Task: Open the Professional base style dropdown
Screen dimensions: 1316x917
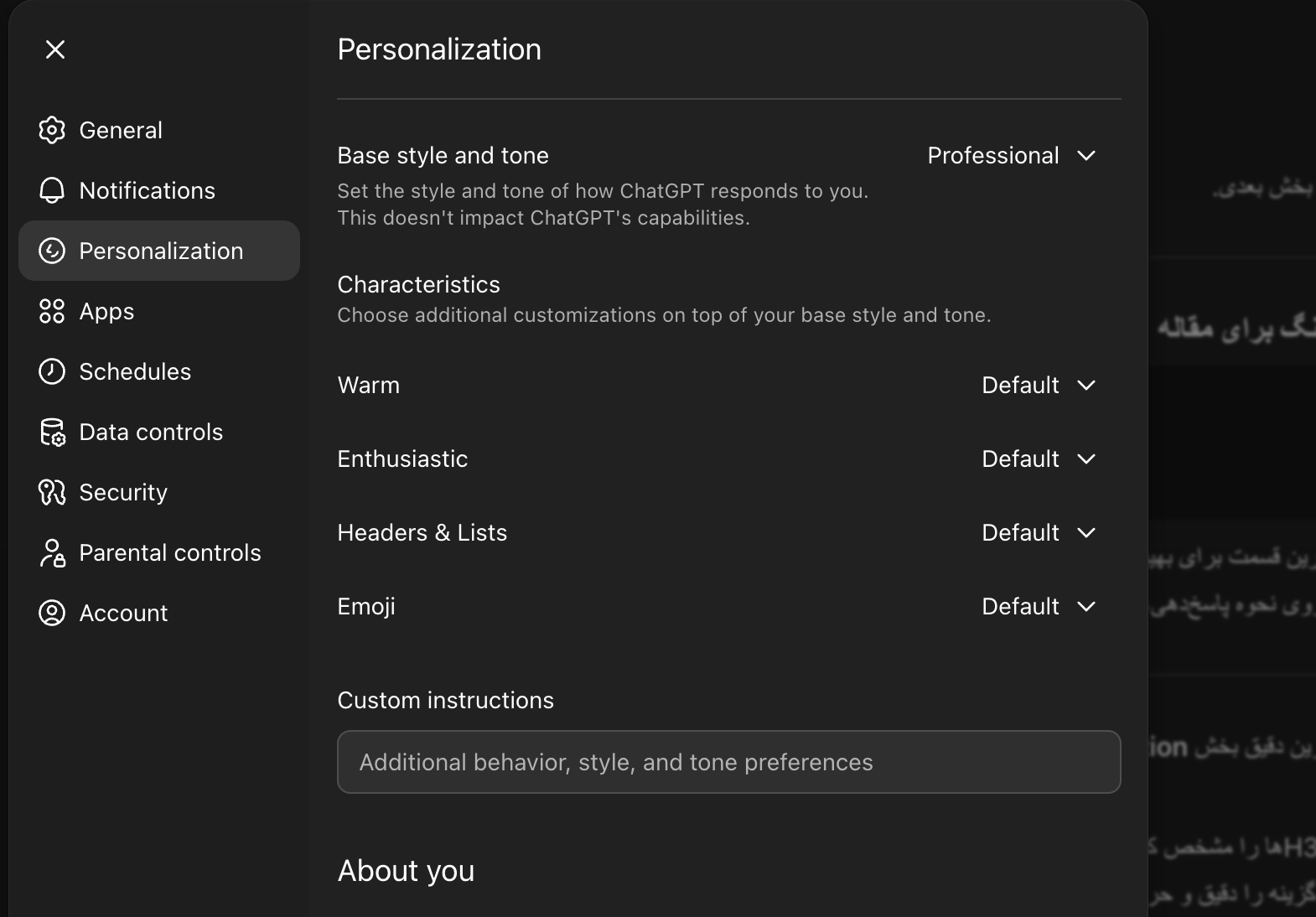Action: click(1012, 155)
